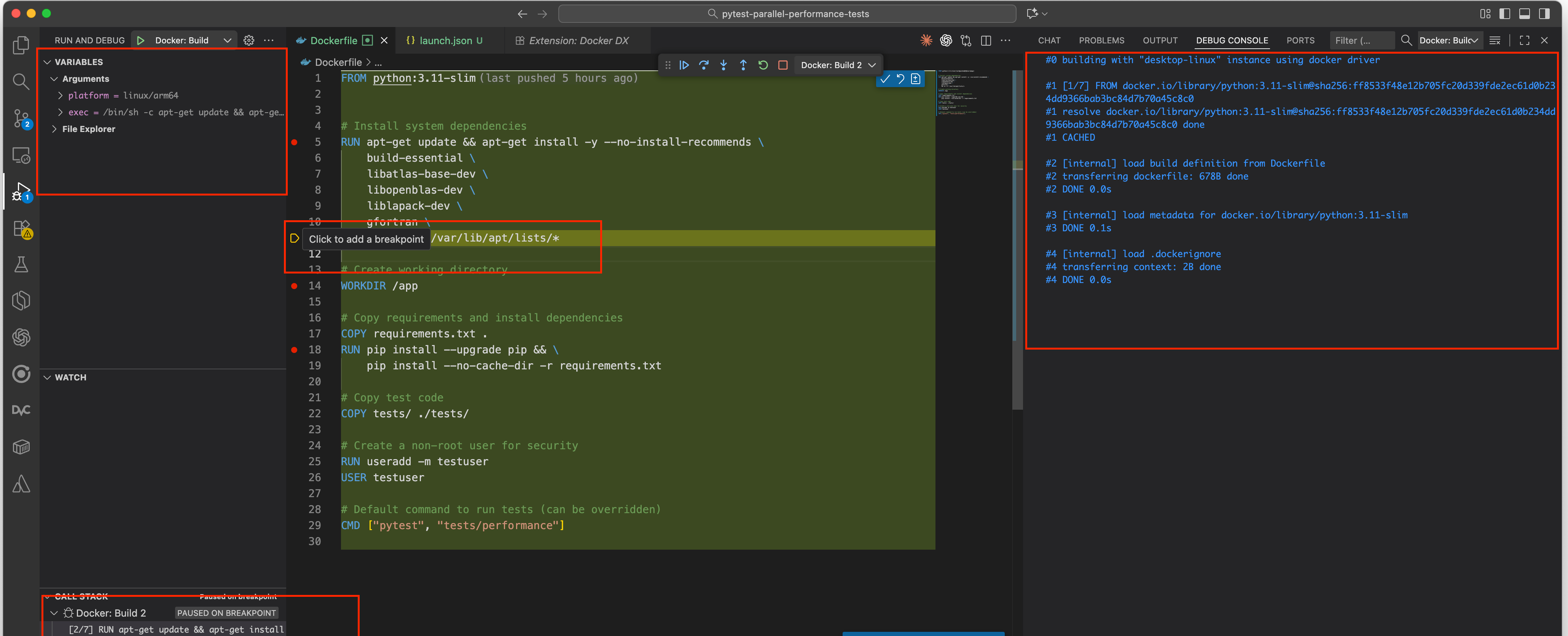Click Step Into in the debug toolbar

click(723, 65)
